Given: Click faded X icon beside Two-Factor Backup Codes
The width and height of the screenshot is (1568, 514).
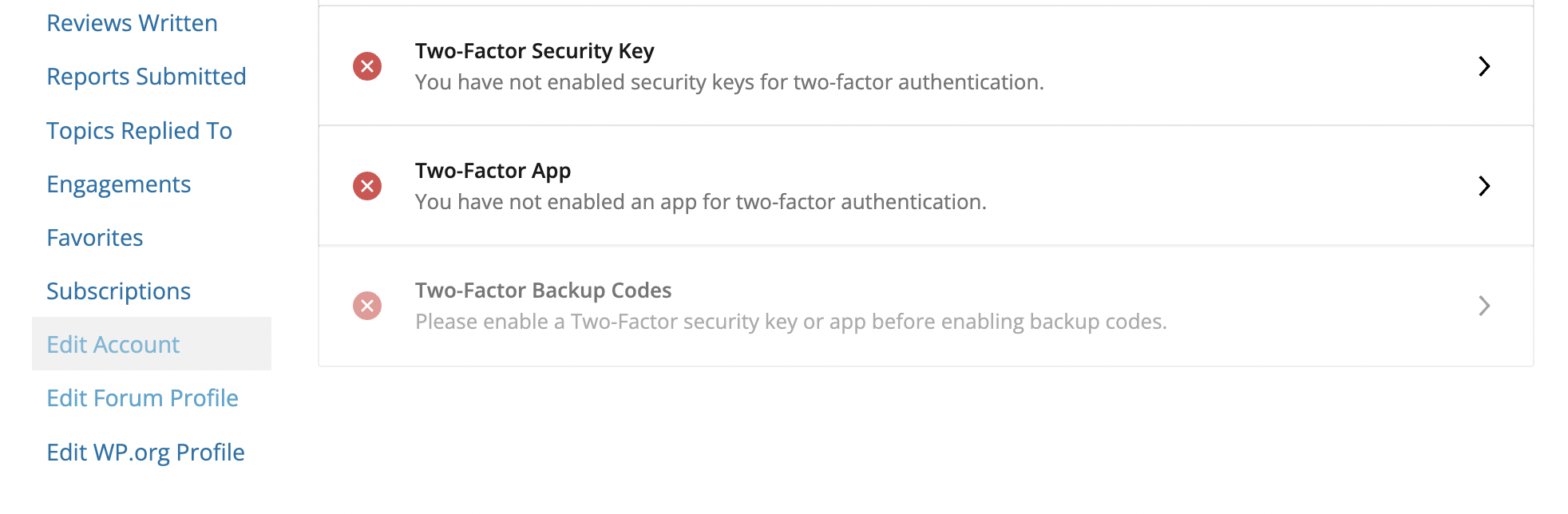Looking at the screenshot, I should [x=367, y=306].
